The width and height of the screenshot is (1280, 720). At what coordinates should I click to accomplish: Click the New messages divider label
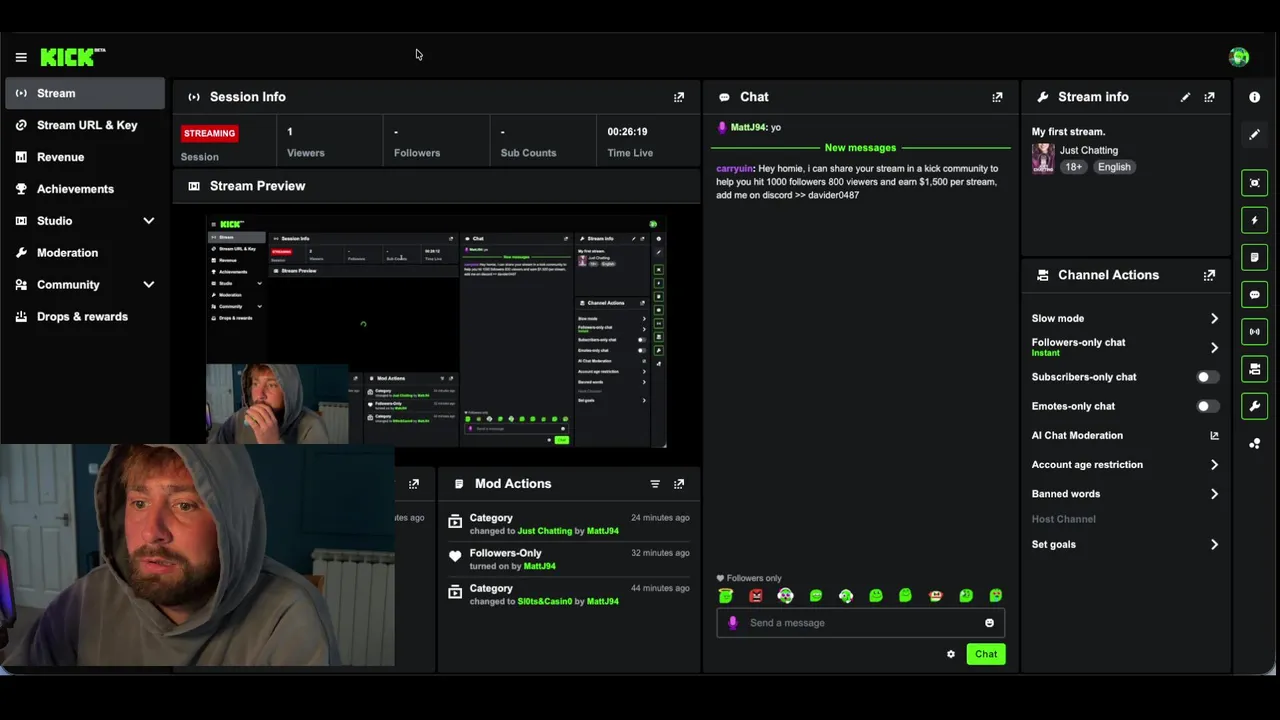click(860, 148)
